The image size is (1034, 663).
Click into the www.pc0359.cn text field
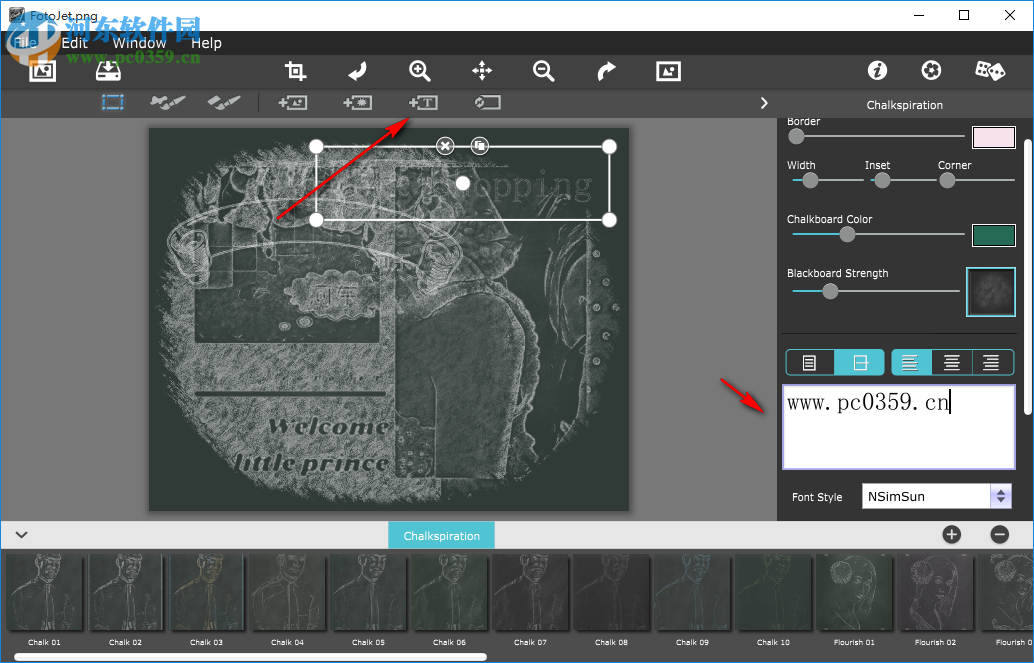tap(898, 427)
